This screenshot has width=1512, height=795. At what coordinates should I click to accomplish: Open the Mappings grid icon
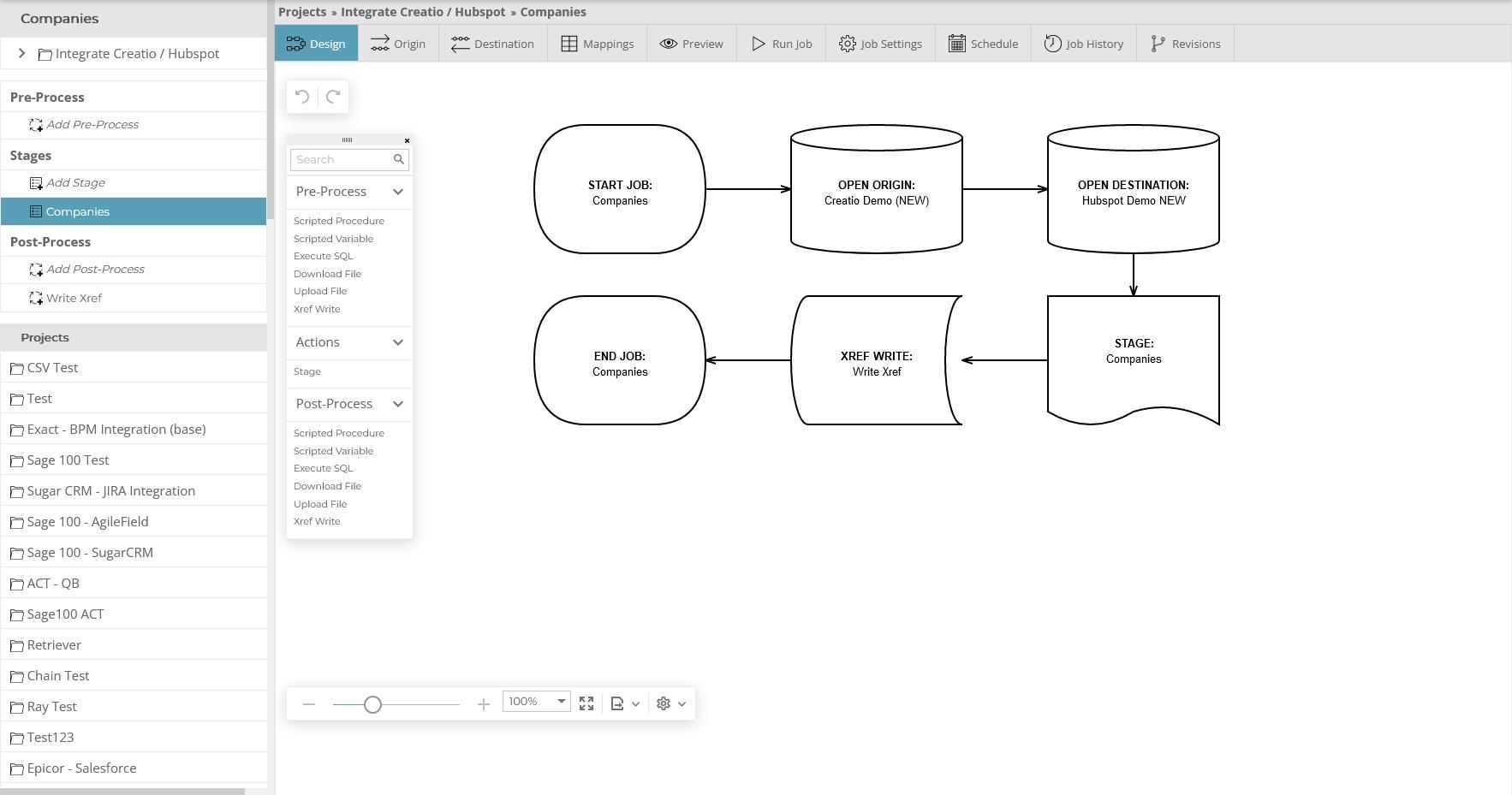point(568,43)
